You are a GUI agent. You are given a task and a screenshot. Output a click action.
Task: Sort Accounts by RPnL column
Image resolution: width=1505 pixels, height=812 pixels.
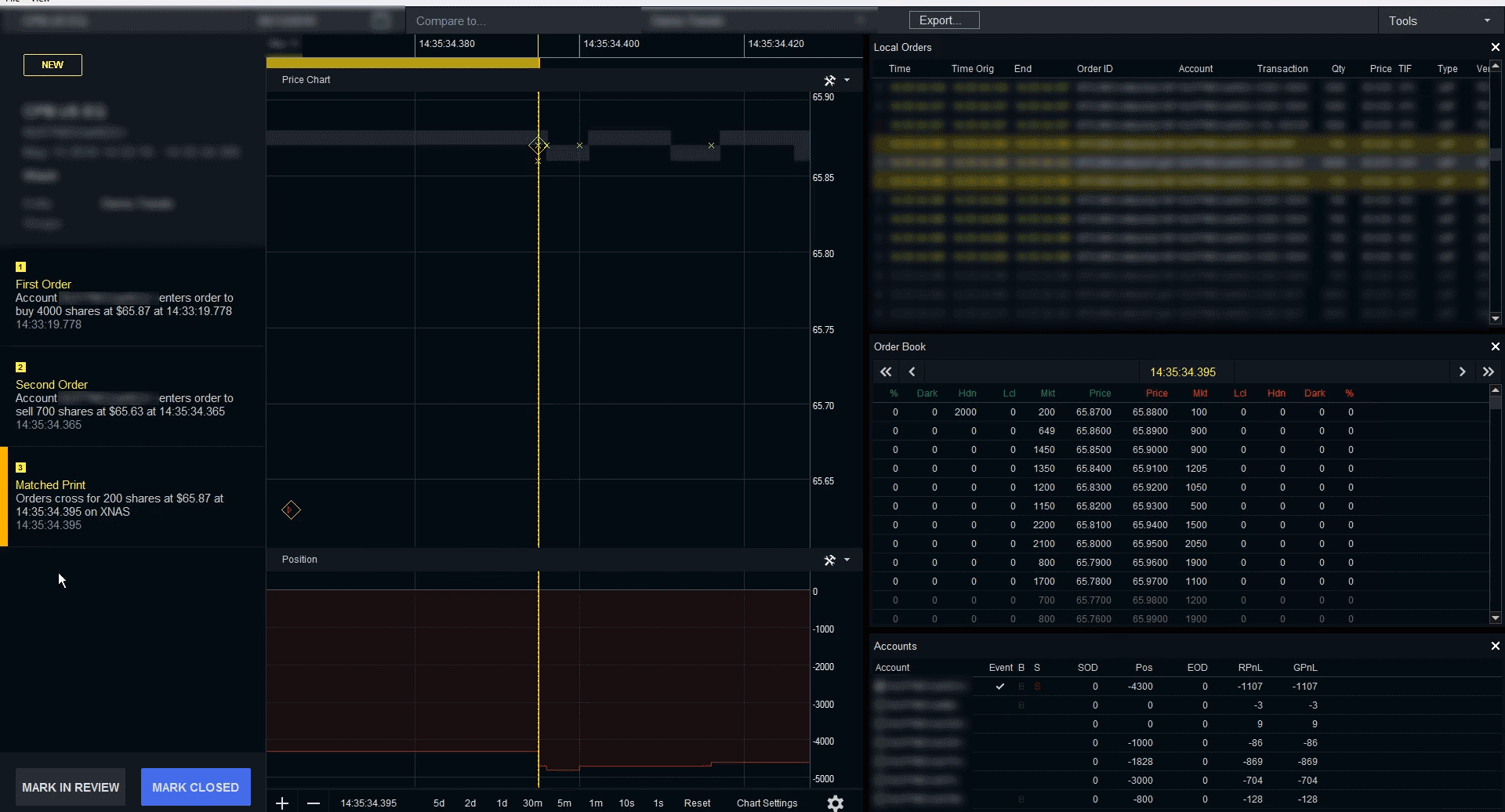[x=1250, y=668]
